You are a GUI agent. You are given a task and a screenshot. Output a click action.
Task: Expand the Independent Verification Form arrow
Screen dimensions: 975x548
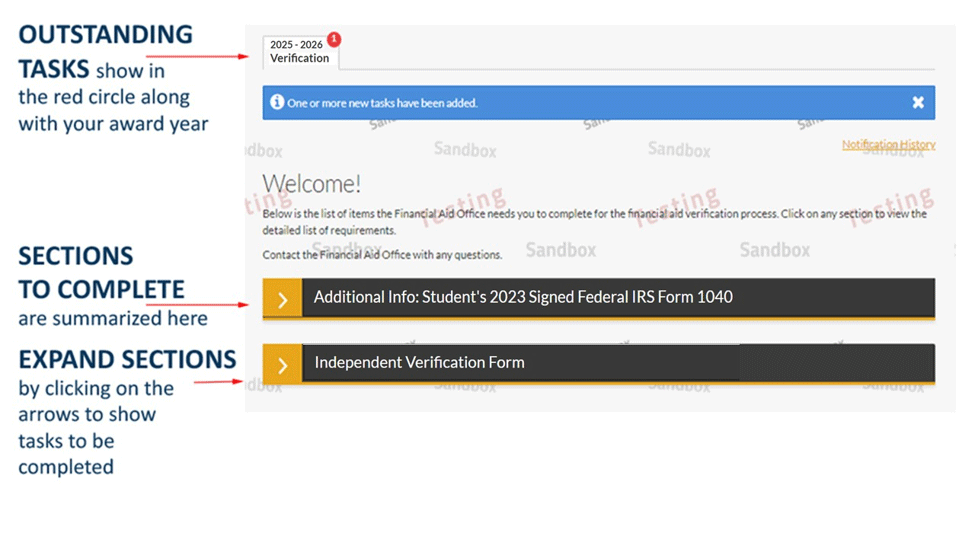(x=282, y=364)
